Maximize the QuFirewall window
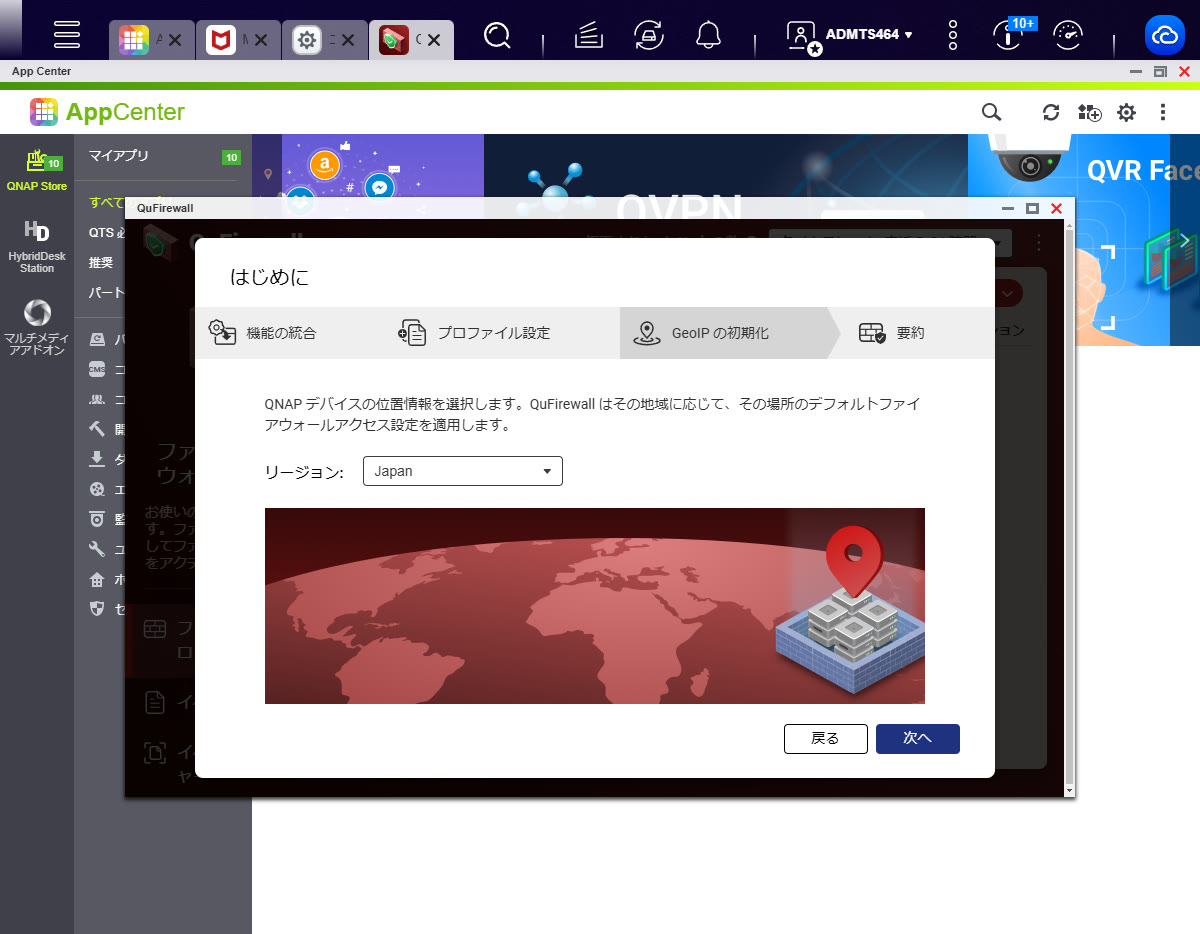Viewport: 1200px width, 934px height. coord(1033,208)
